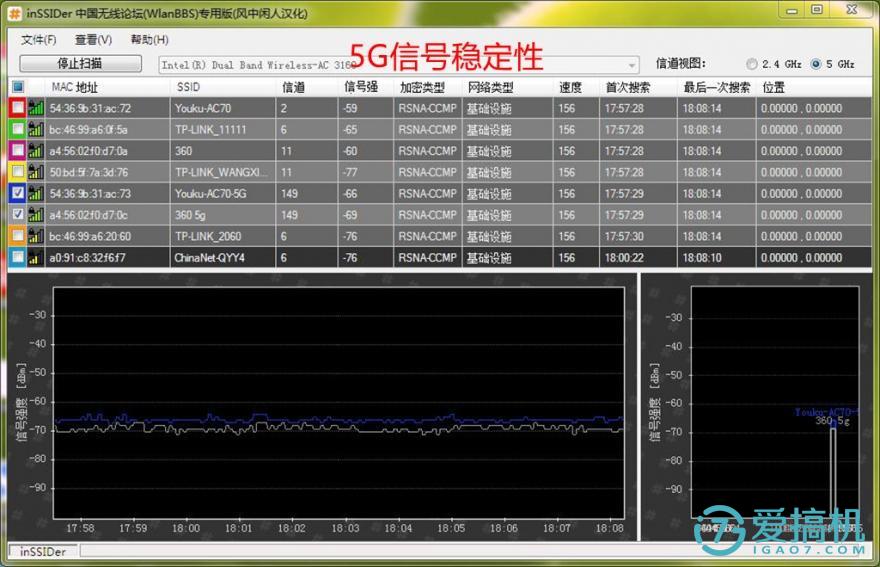Screen dimensions: 880x567
Task: Select SSID cell 360 5g
Action: (190, 215)
